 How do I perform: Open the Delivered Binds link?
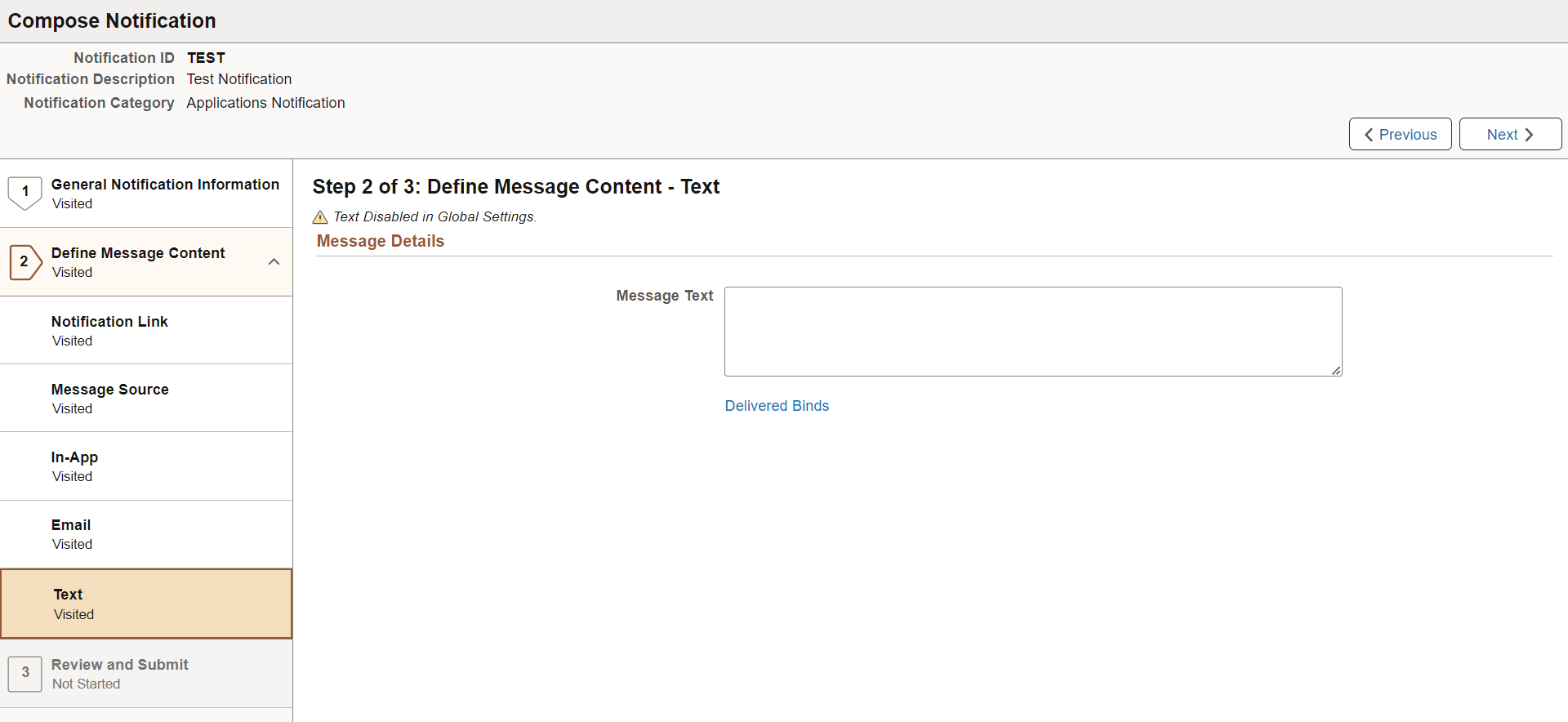(x=777, y=406)
